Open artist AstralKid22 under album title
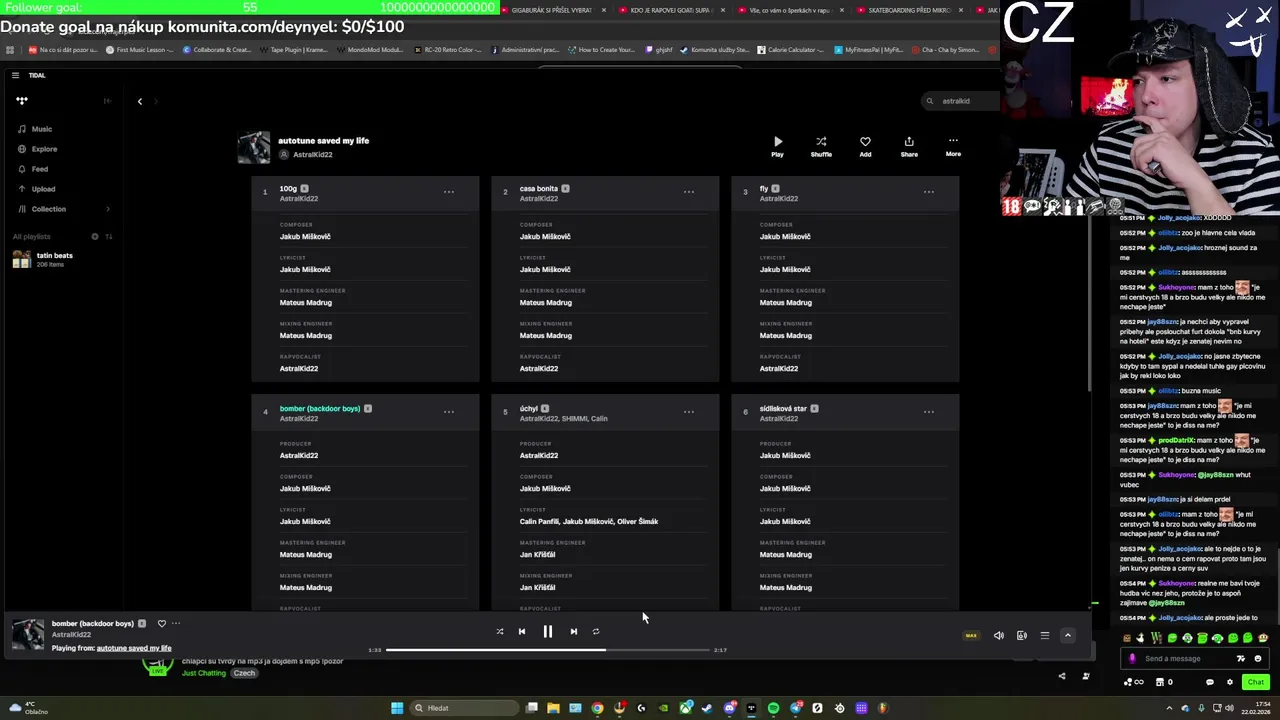This screenshot has width=1280, height=720. [x=312, y=155]
